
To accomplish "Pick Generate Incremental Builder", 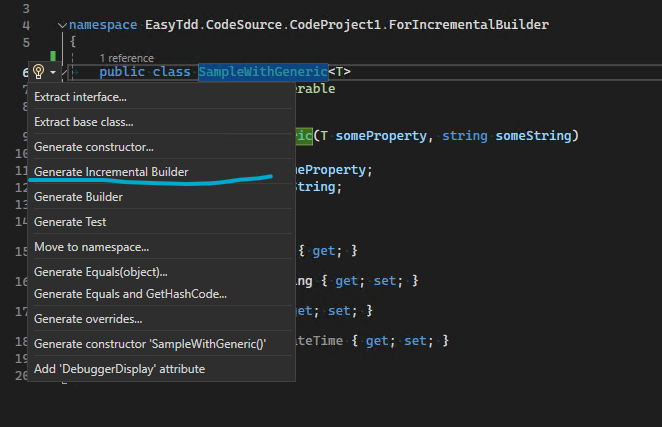I will pos(160,172).
